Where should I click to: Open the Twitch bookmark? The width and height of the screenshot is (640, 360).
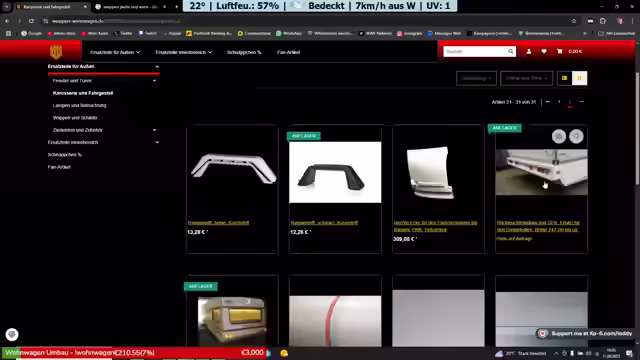[x=147, y=33]
